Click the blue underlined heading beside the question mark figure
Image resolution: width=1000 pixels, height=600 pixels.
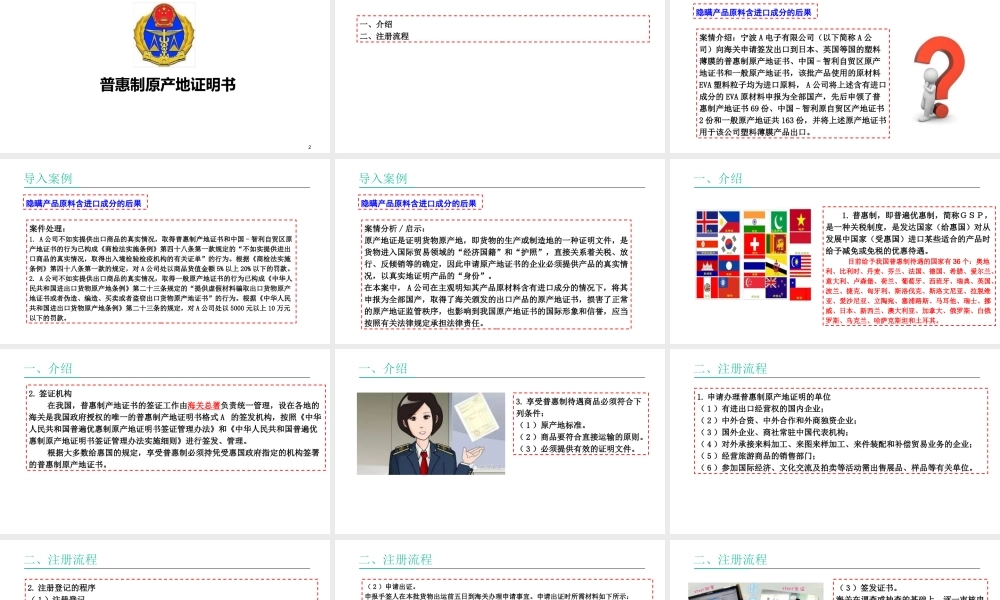(x=755, y=12)
